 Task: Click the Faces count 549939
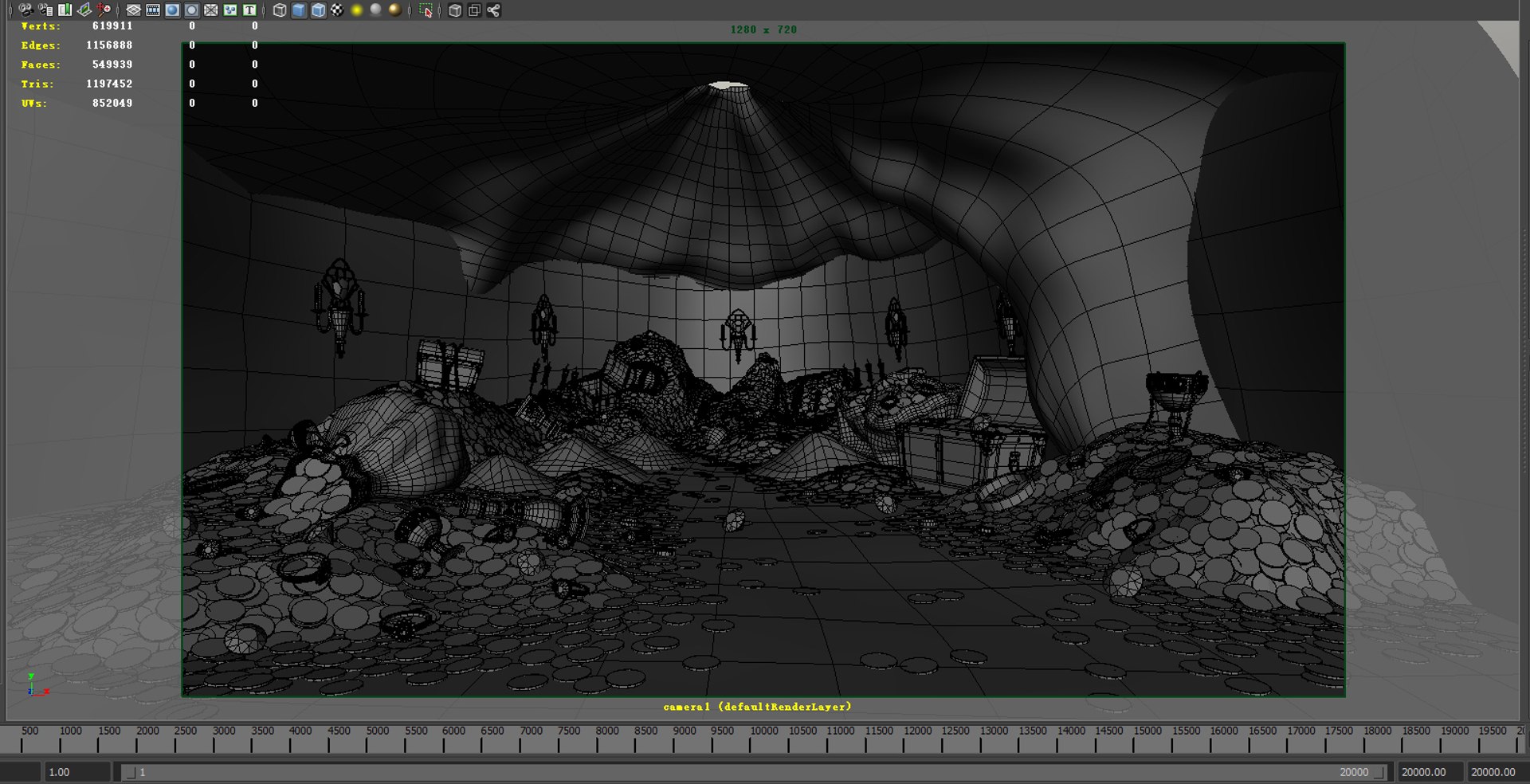point(112,65)
